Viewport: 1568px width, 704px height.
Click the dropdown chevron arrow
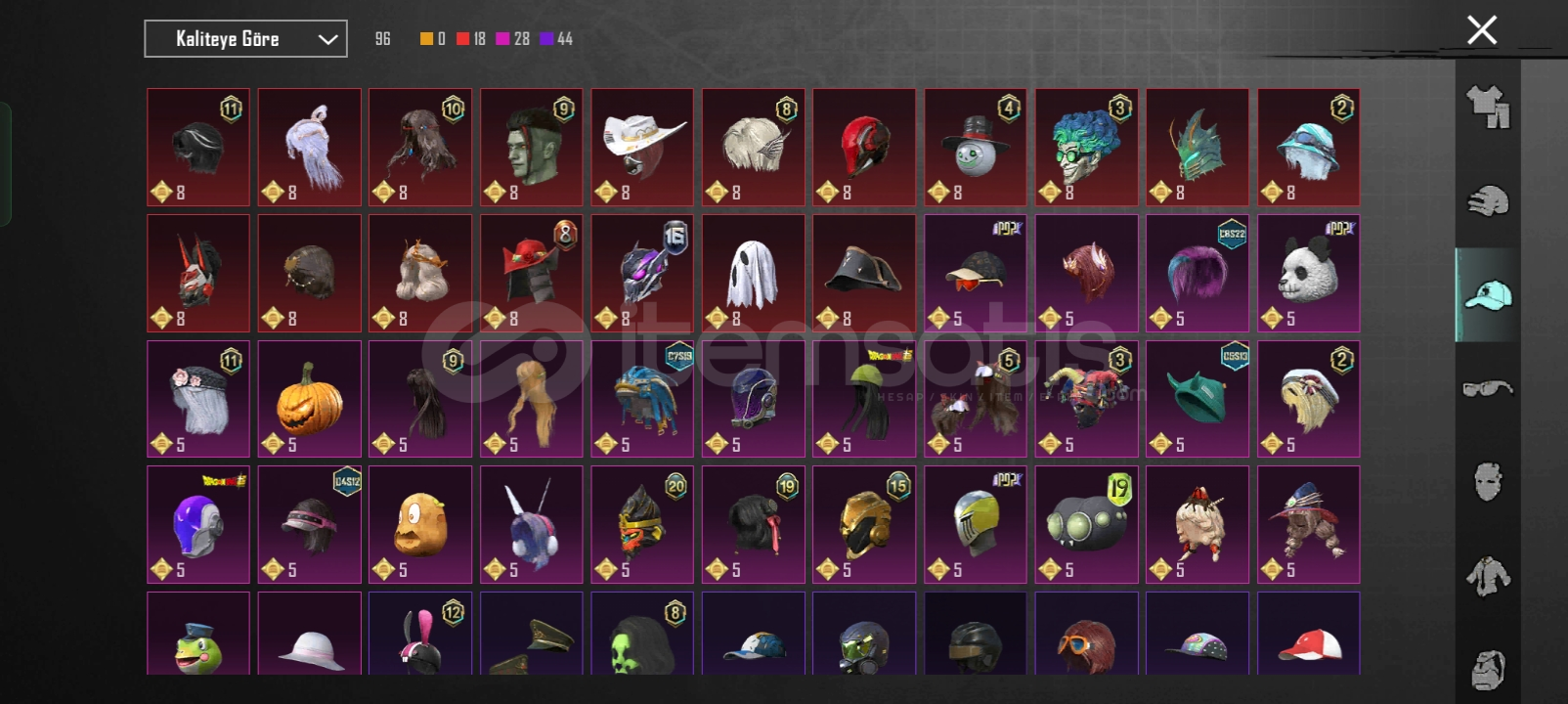328,40
